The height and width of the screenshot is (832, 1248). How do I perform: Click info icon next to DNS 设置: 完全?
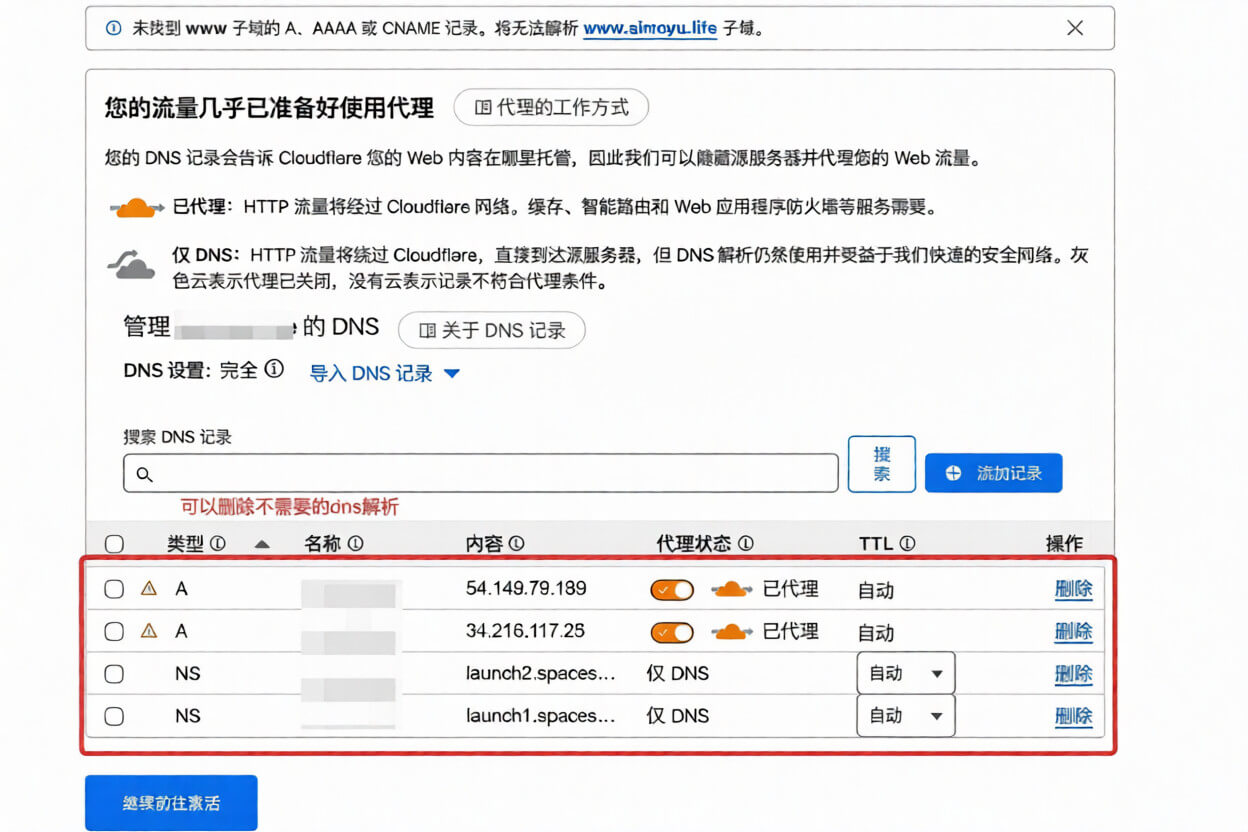tap(274, 370)
